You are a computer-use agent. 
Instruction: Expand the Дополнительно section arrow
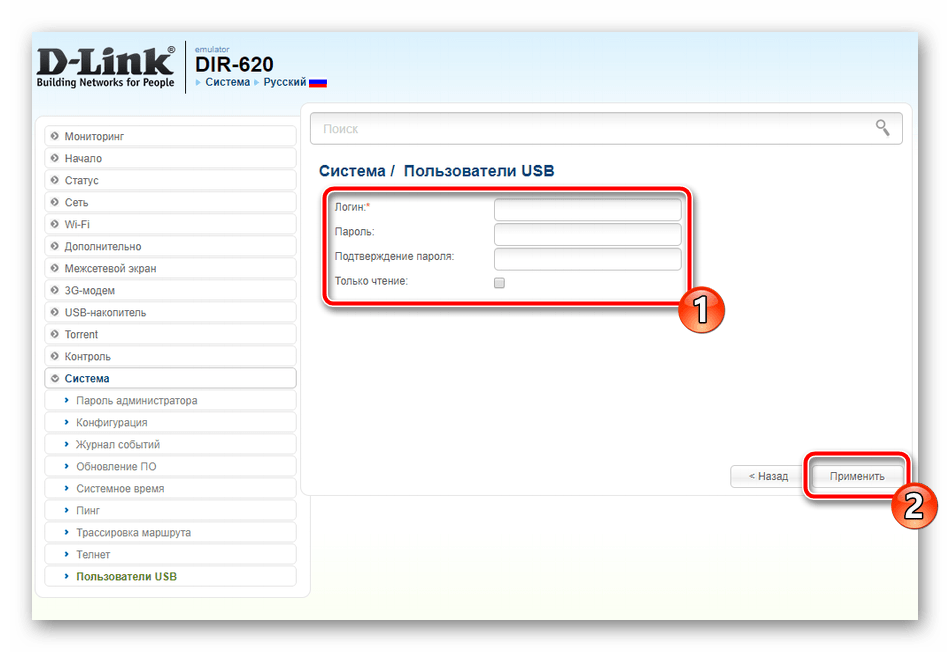coord(55,246)
